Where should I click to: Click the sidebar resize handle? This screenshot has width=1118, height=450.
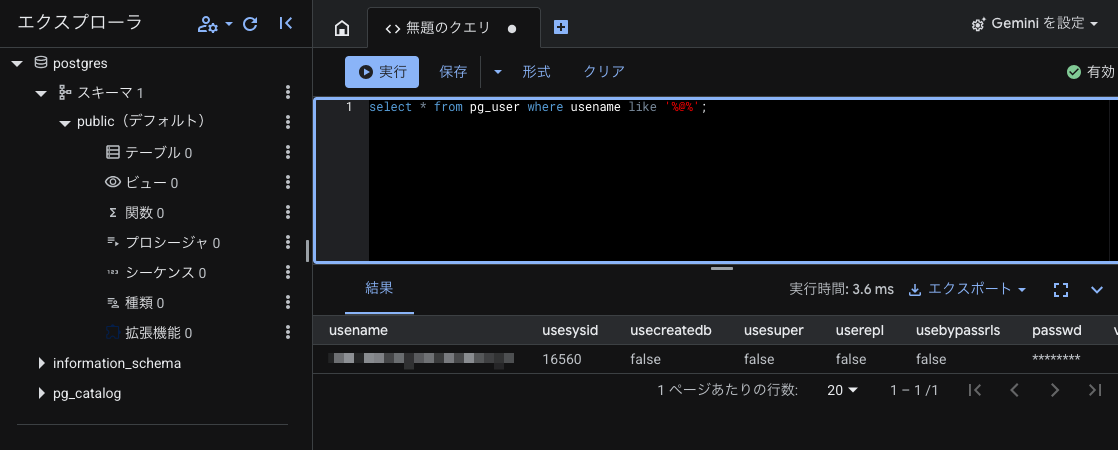[x=307, y=251]
